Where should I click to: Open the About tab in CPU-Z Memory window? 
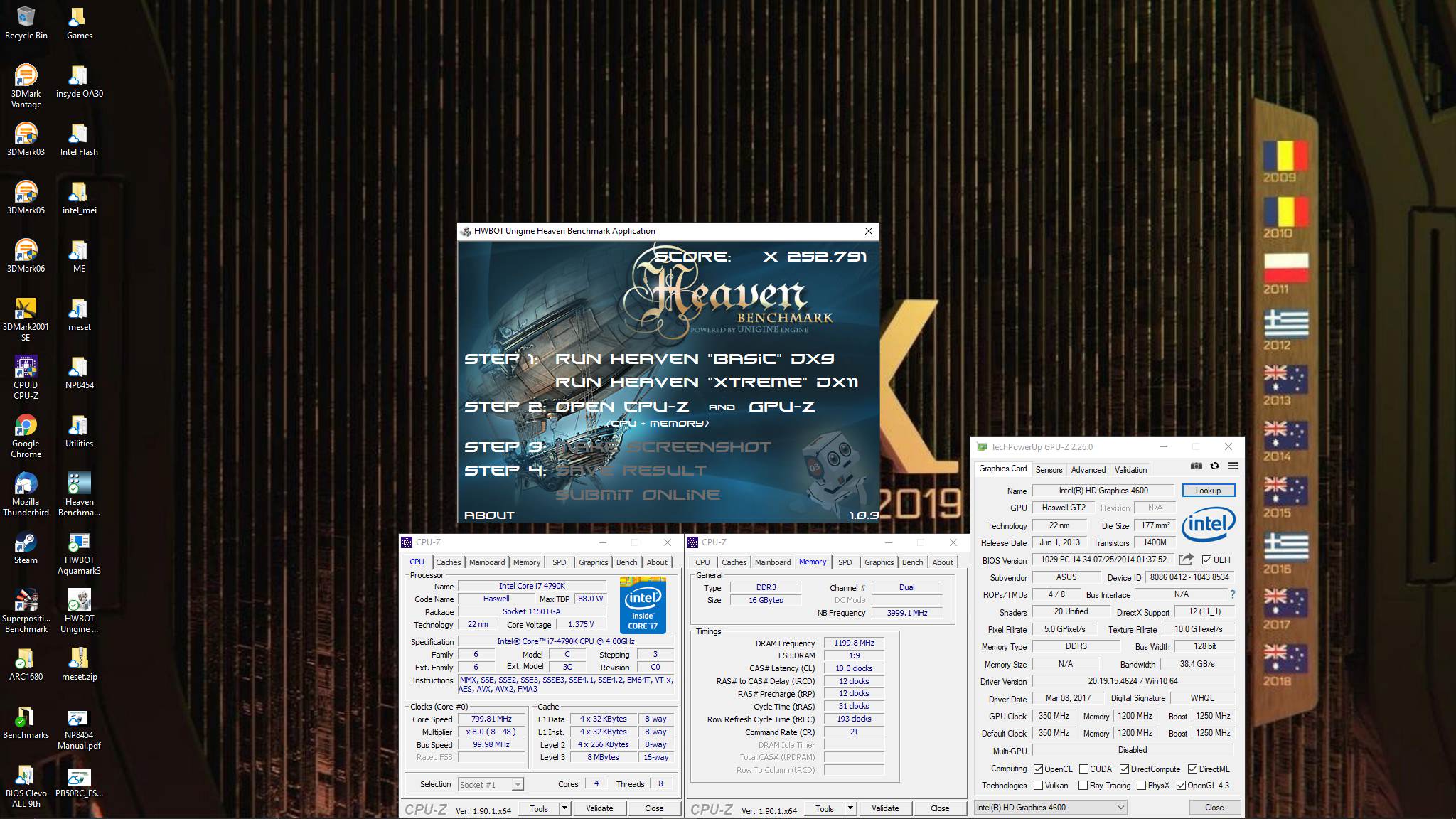pos(943,562)
